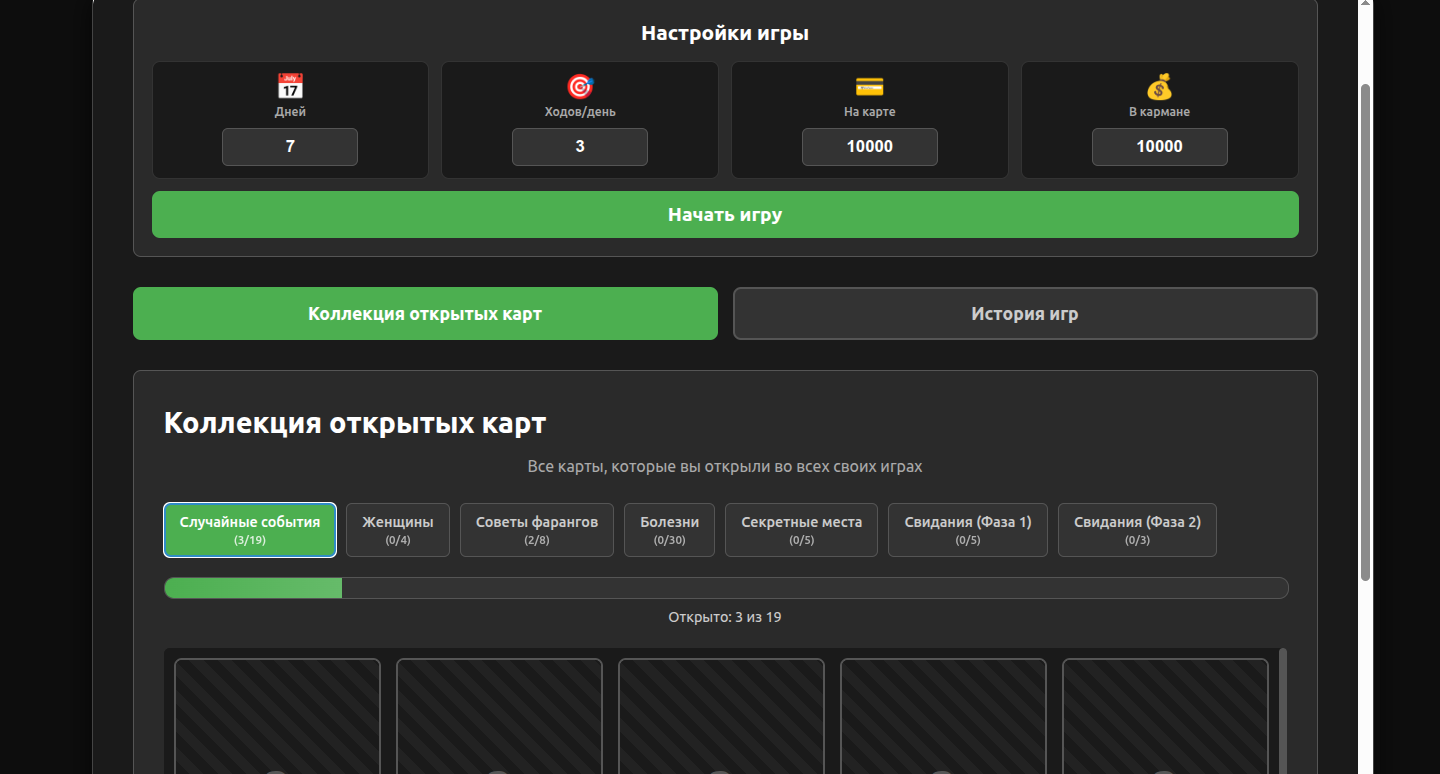Image resolution: width=1440 pixels, height=774 pixels.
Task: Click the green collection progress bar
Action: point(254,588)
